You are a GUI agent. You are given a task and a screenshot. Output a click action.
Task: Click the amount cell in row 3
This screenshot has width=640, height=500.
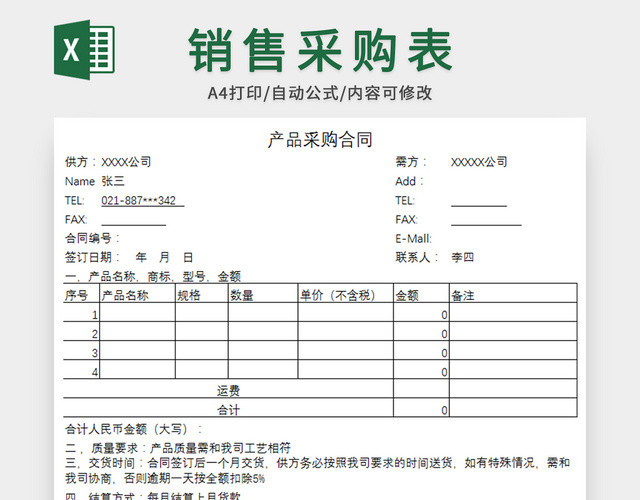422,351
